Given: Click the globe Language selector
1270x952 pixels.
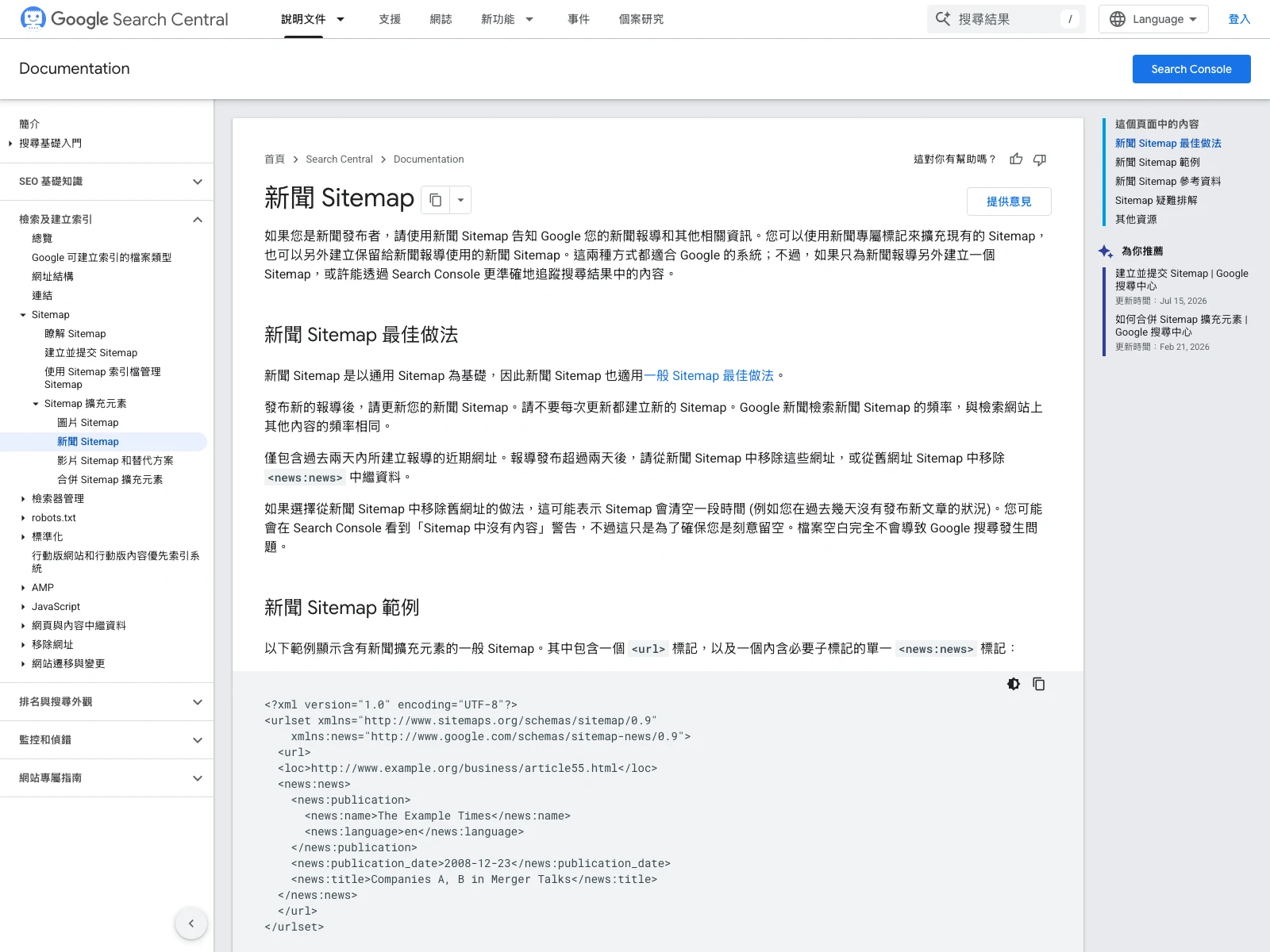Looking at the screenshot, I should (x=1153, y=19).
